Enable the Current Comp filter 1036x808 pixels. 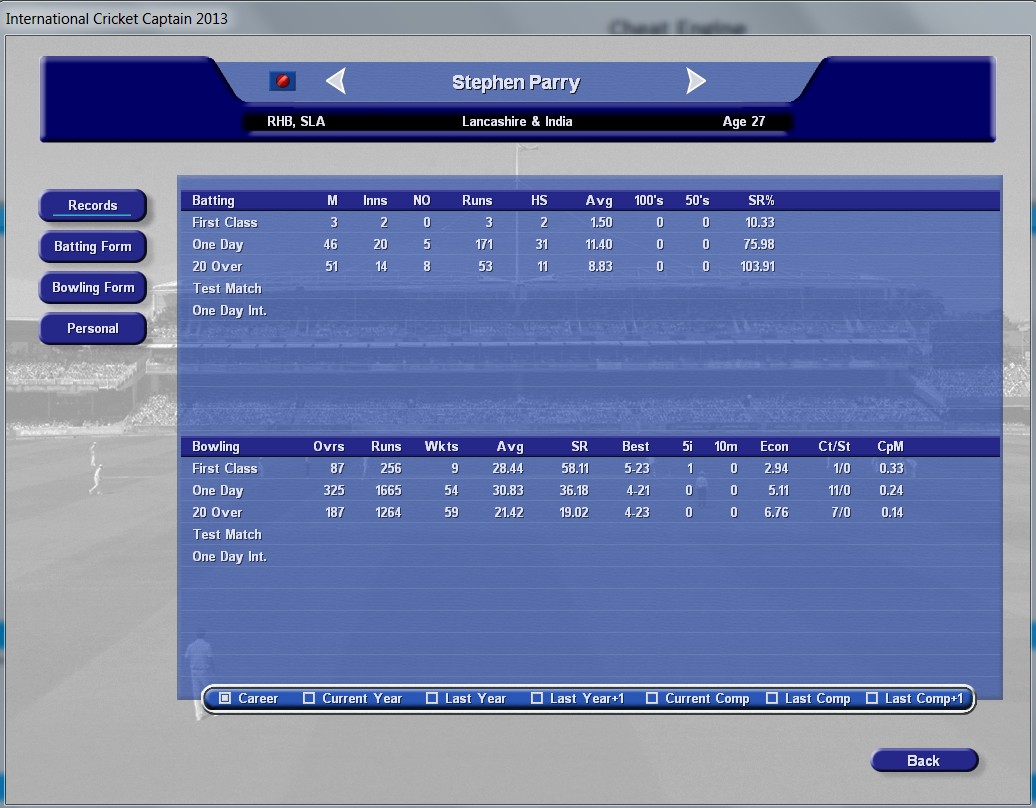(x=652, y=698)
